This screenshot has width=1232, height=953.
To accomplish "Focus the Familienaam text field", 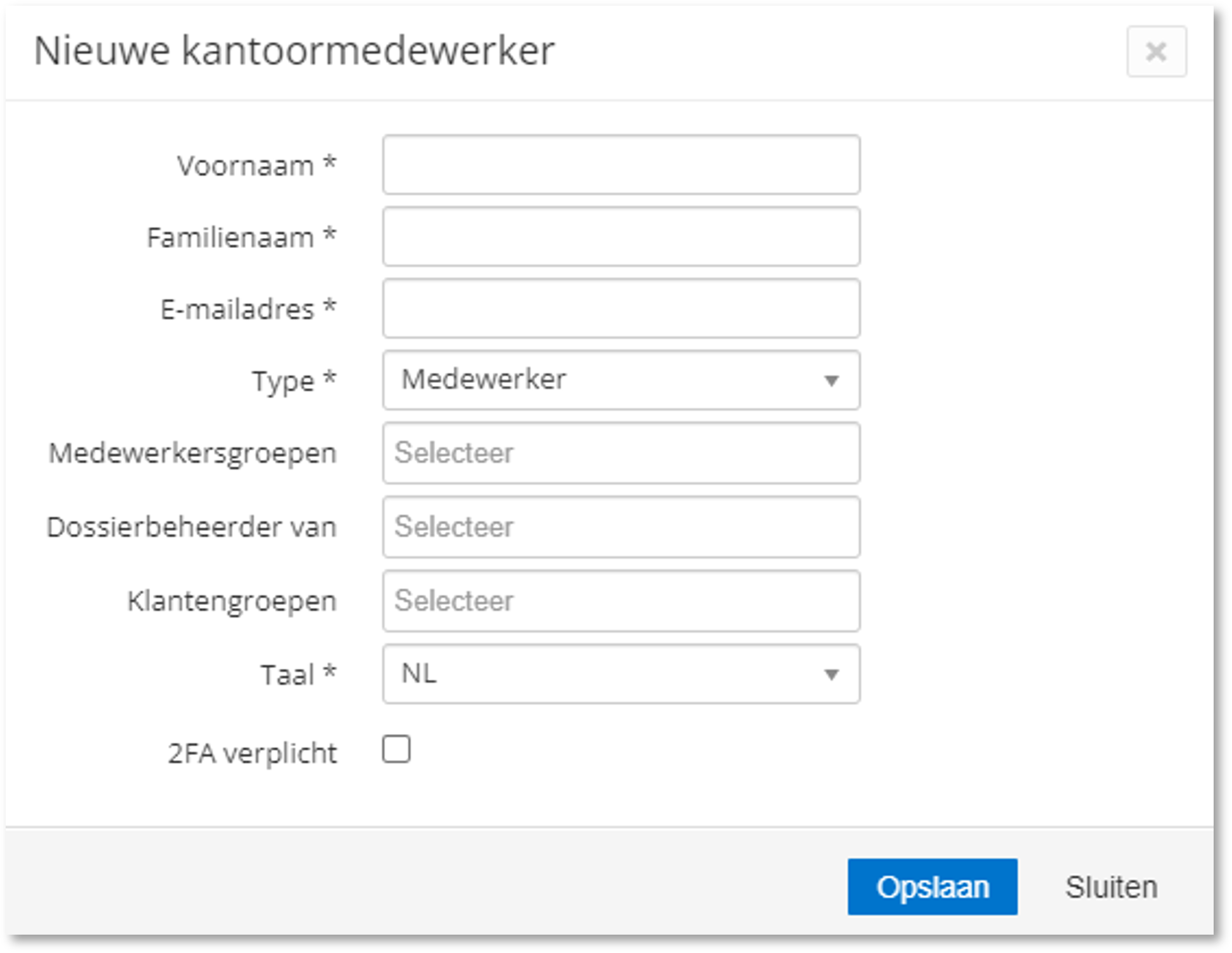I will point(620,237).
